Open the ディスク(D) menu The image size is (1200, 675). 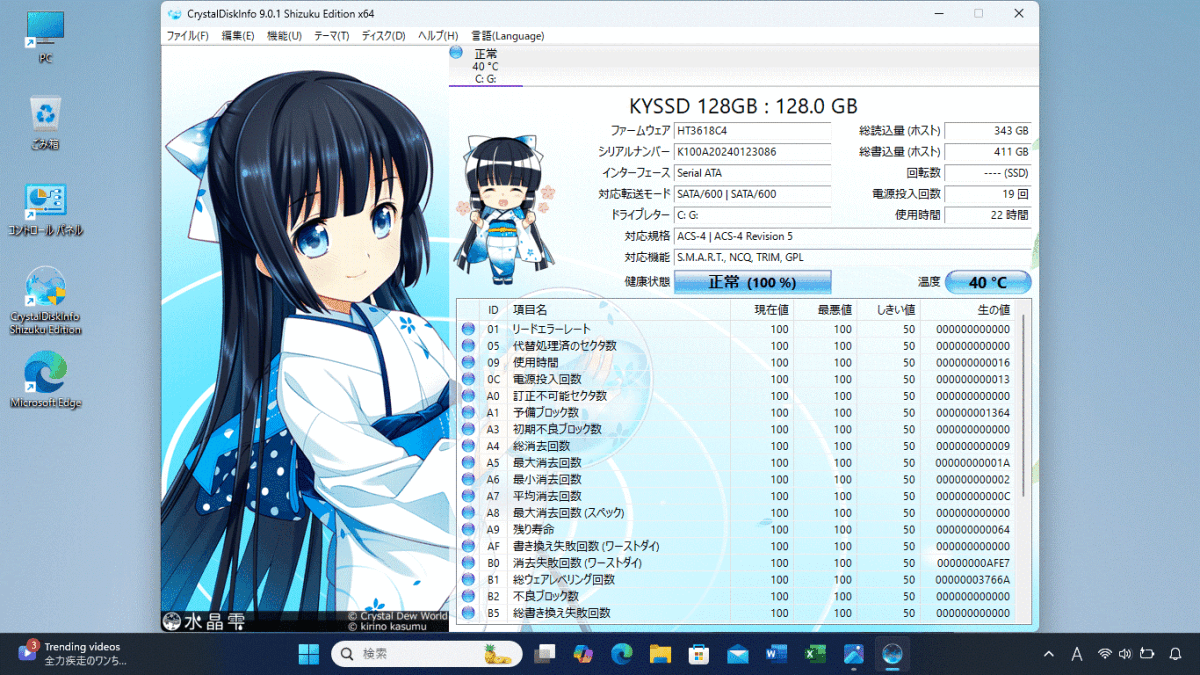click(383, 36)
